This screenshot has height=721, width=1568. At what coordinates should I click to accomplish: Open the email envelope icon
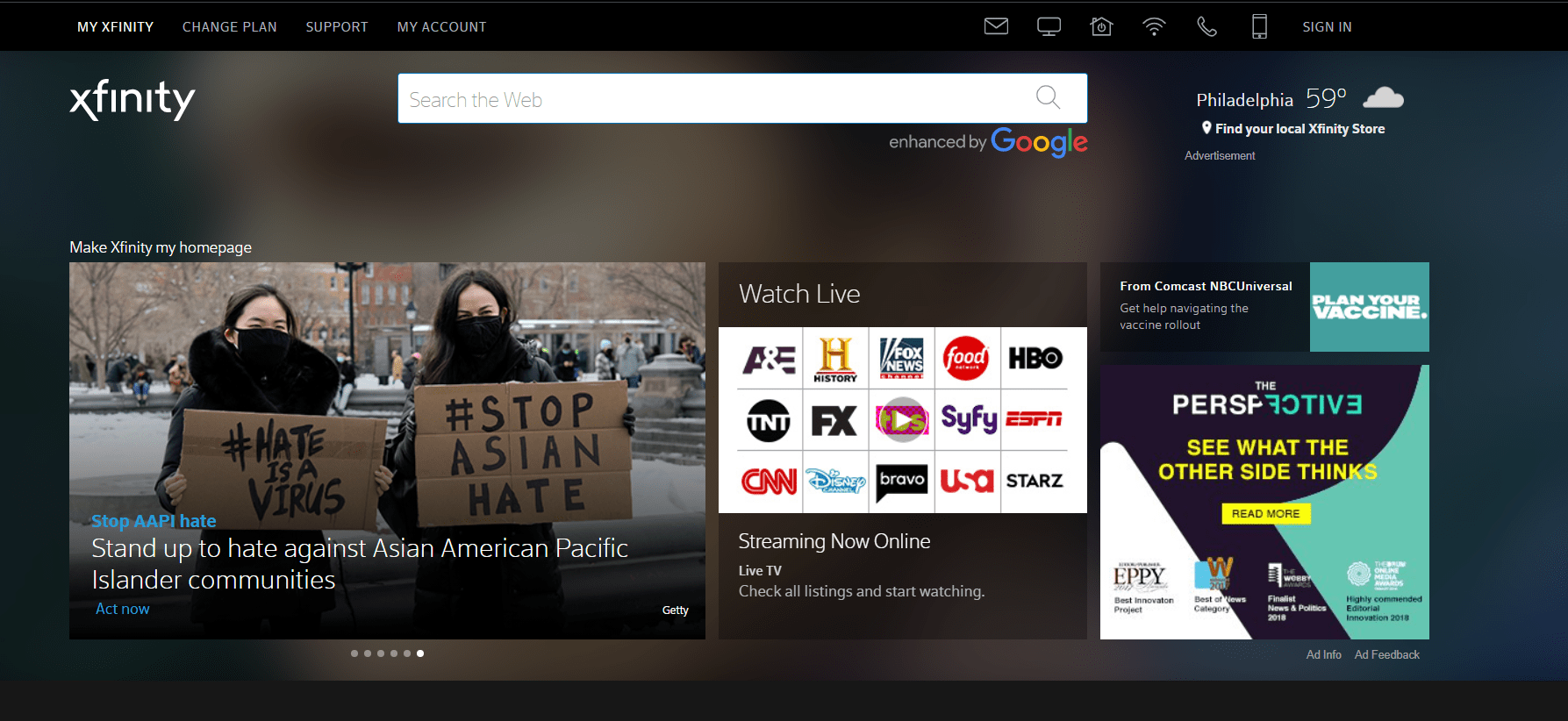996,26
